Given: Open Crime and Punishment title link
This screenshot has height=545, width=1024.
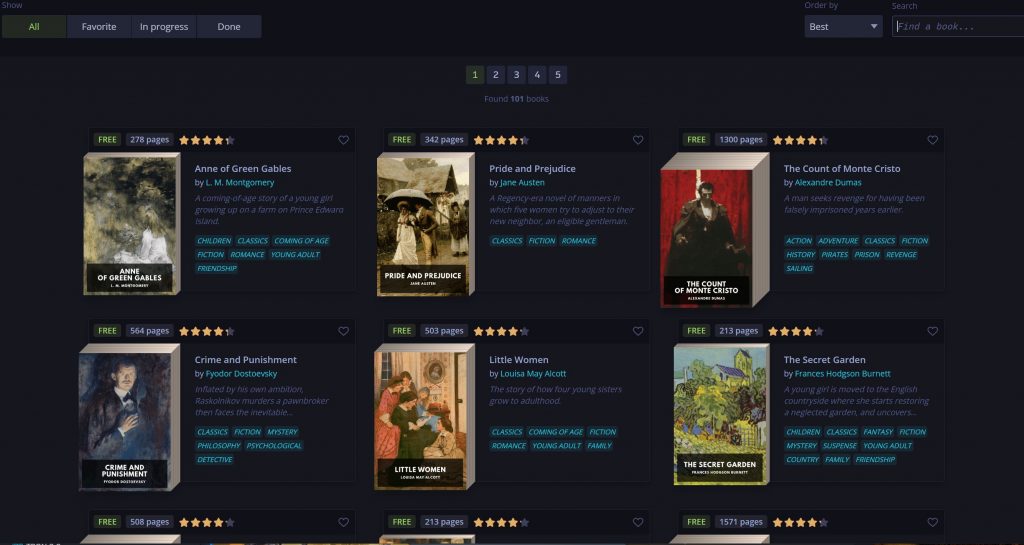Looking at the screenshot, I should point(246,360).
